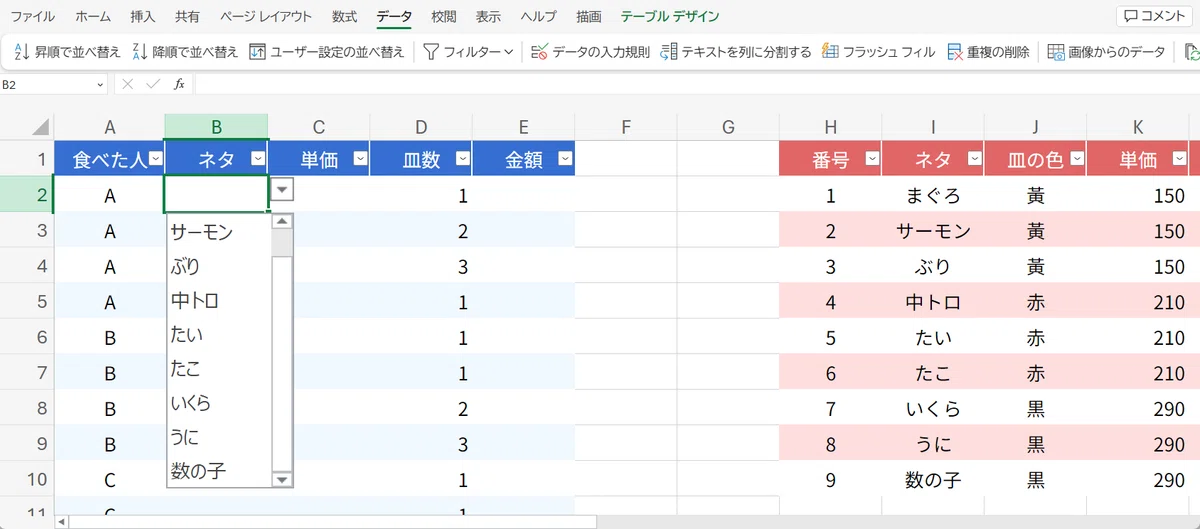Image resolution: width=1200 pixels, height=529 pixels.
Task: Choose 中トロ from the dropdown list
Action: [219, 300]
